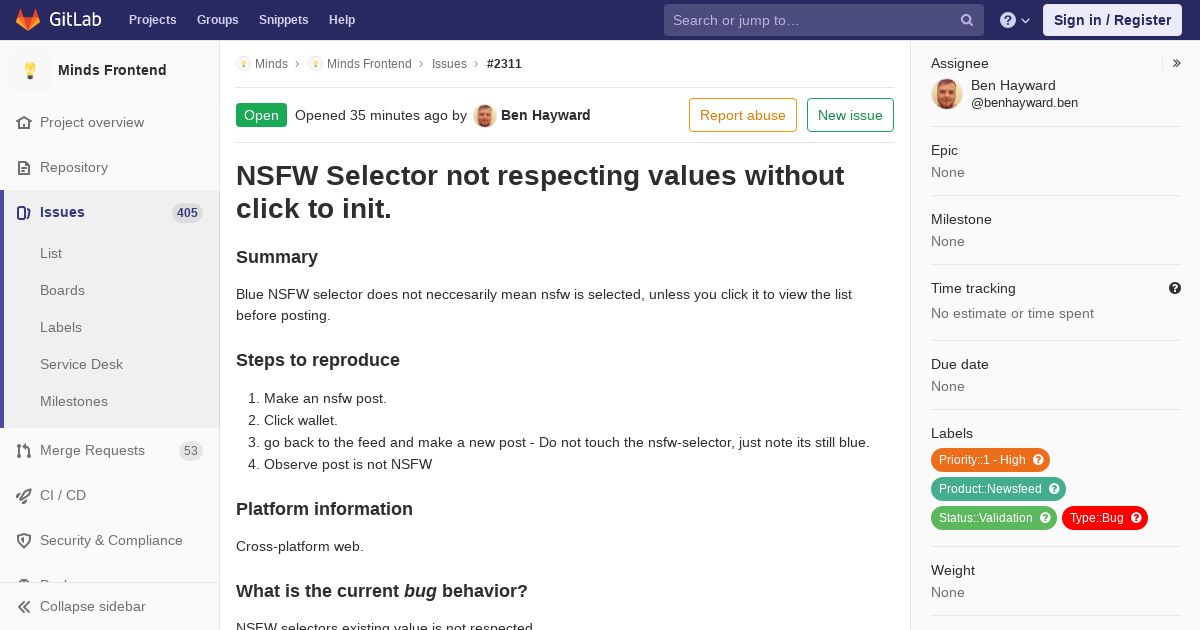This screenshot has height=630, width=1200.
Task: Open the Projects menu
Action: tap(153, 20)
